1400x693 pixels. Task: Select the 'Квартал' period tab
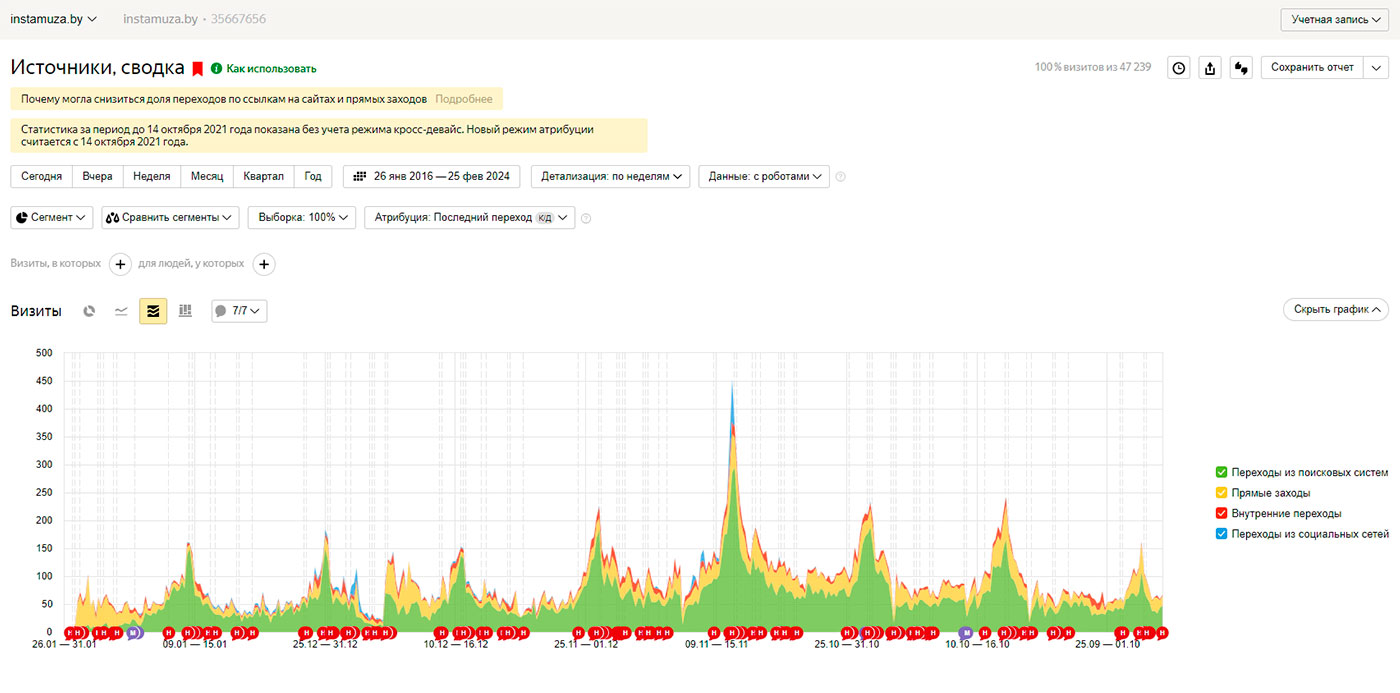(264, 176)
